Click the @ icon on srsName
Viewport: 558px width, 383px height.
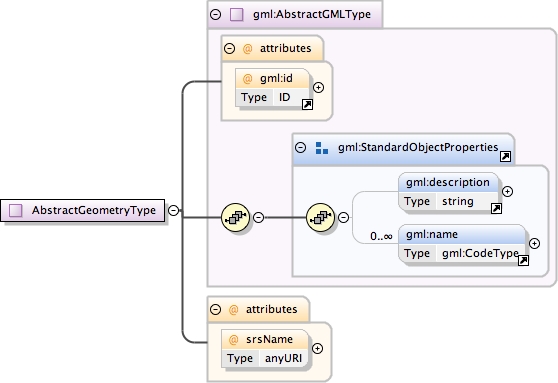coord(233,340)
